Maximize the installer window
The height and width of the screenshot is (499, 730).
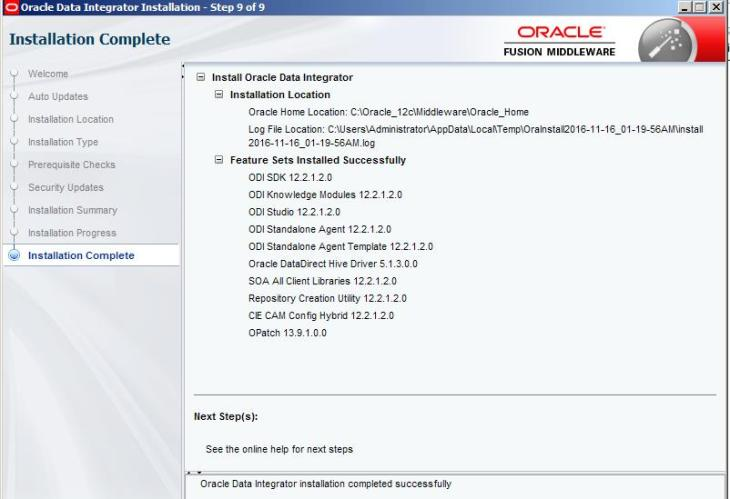point(700,7)
